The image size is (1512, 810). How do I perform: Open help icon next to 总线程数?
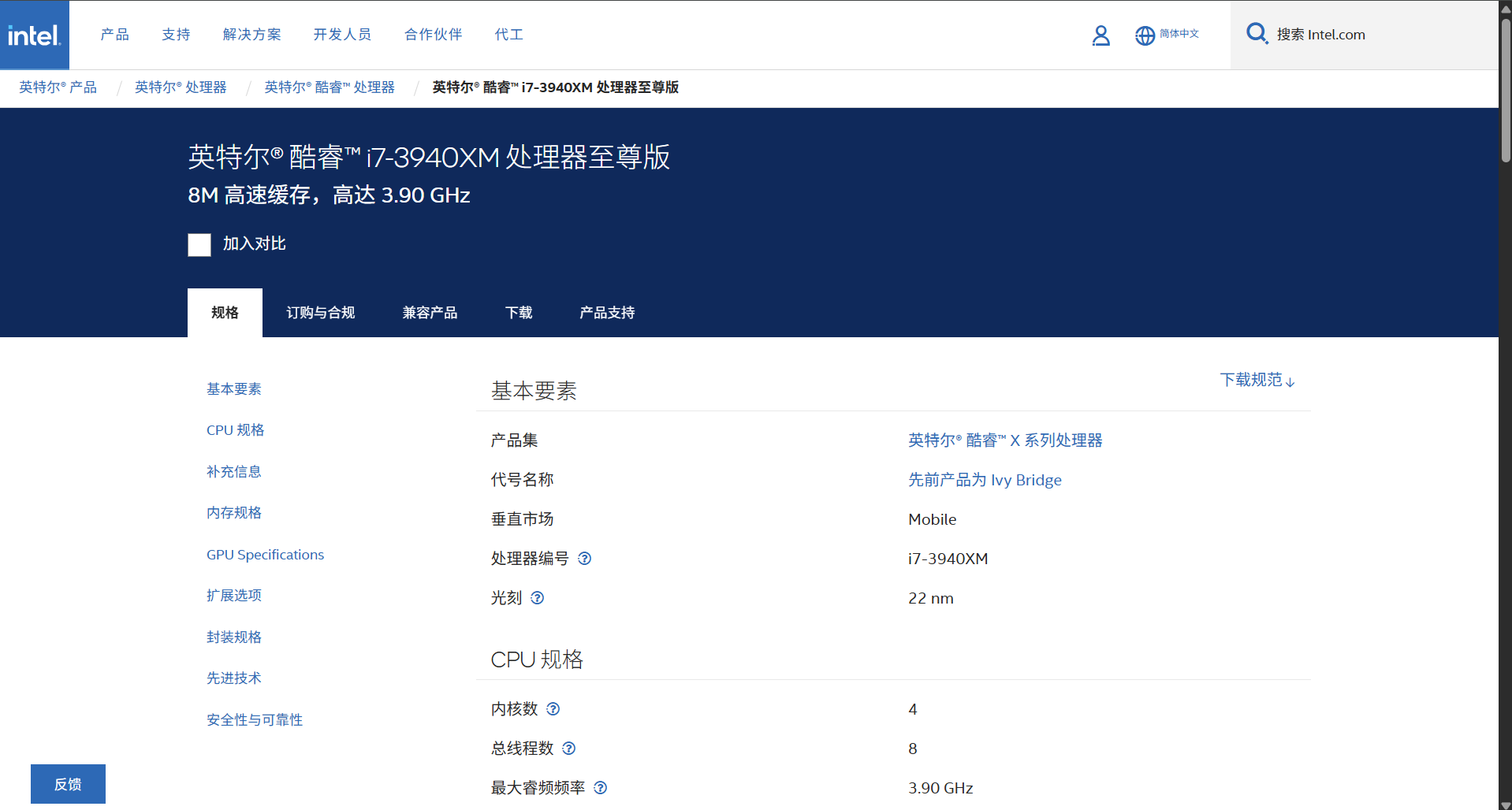[x=568, y=749]
